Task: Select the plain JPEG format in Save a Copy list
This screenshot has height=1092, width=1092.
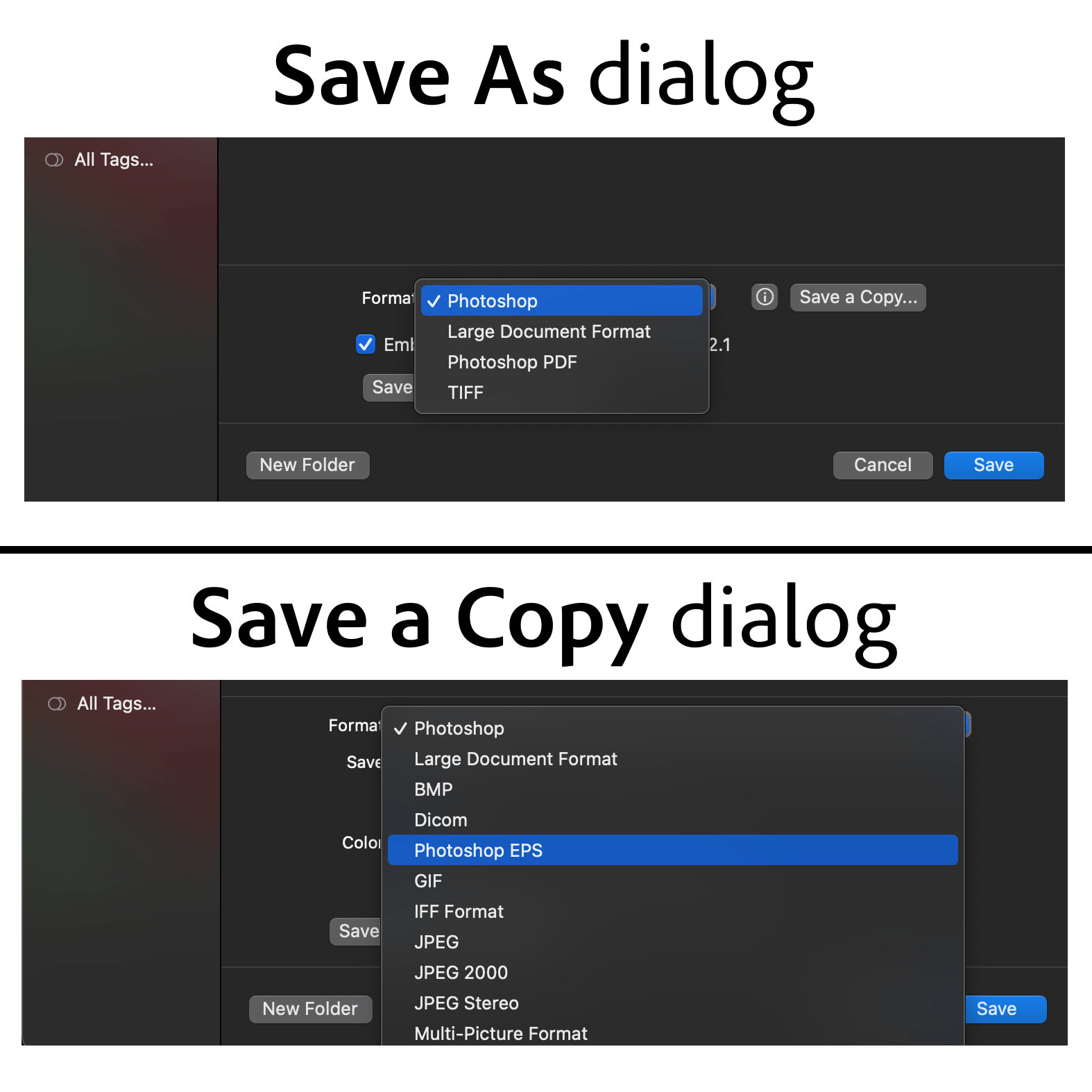Action: click(673, 942)
